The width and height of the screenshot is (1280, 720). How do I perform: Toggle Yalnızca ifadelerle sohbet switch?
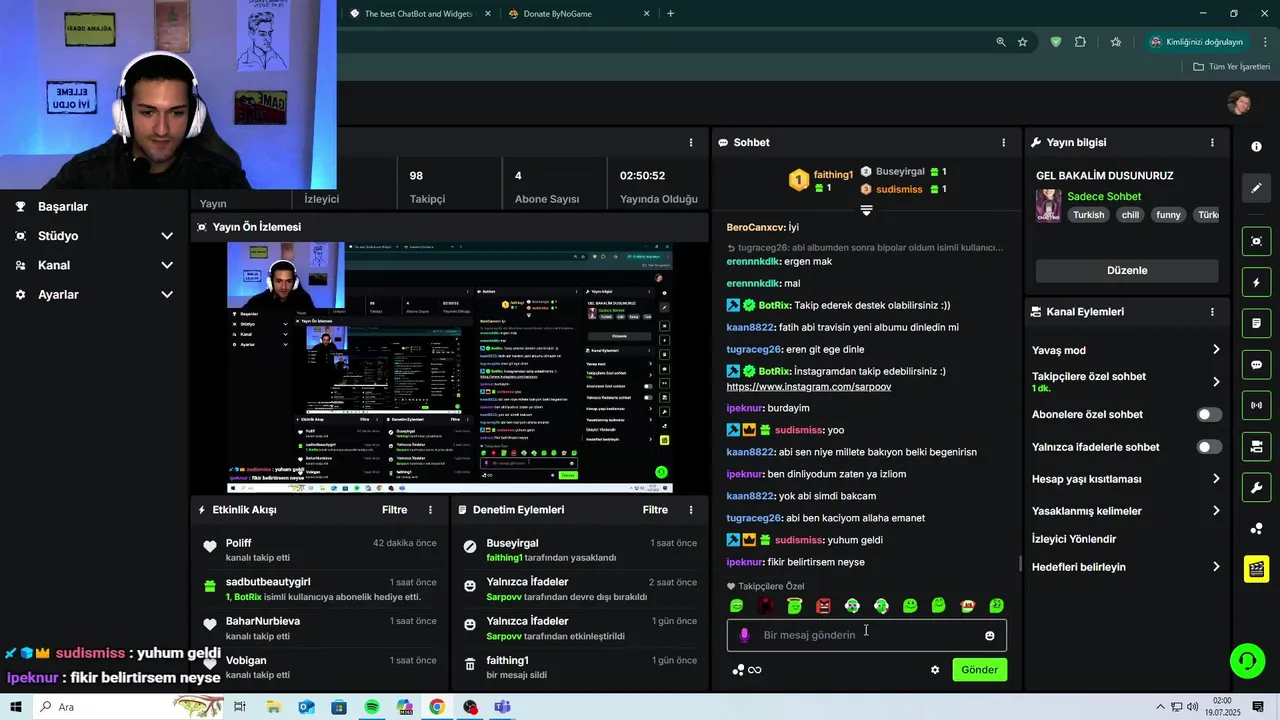[1209, 447]
